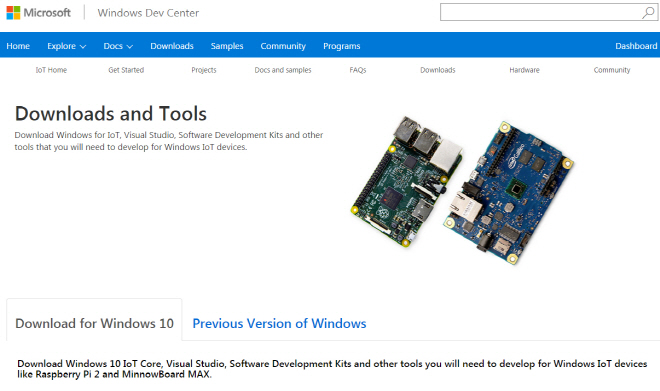Open the FAQs link

point(358,70)
